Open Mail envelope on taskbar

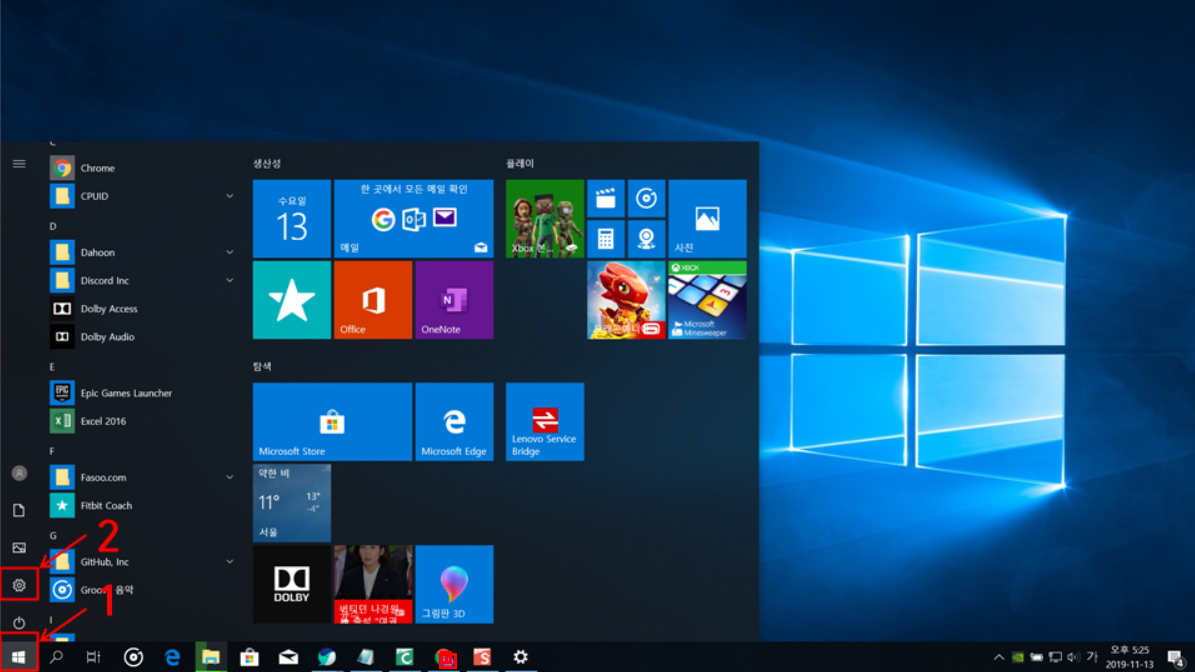tap(288, 657)
